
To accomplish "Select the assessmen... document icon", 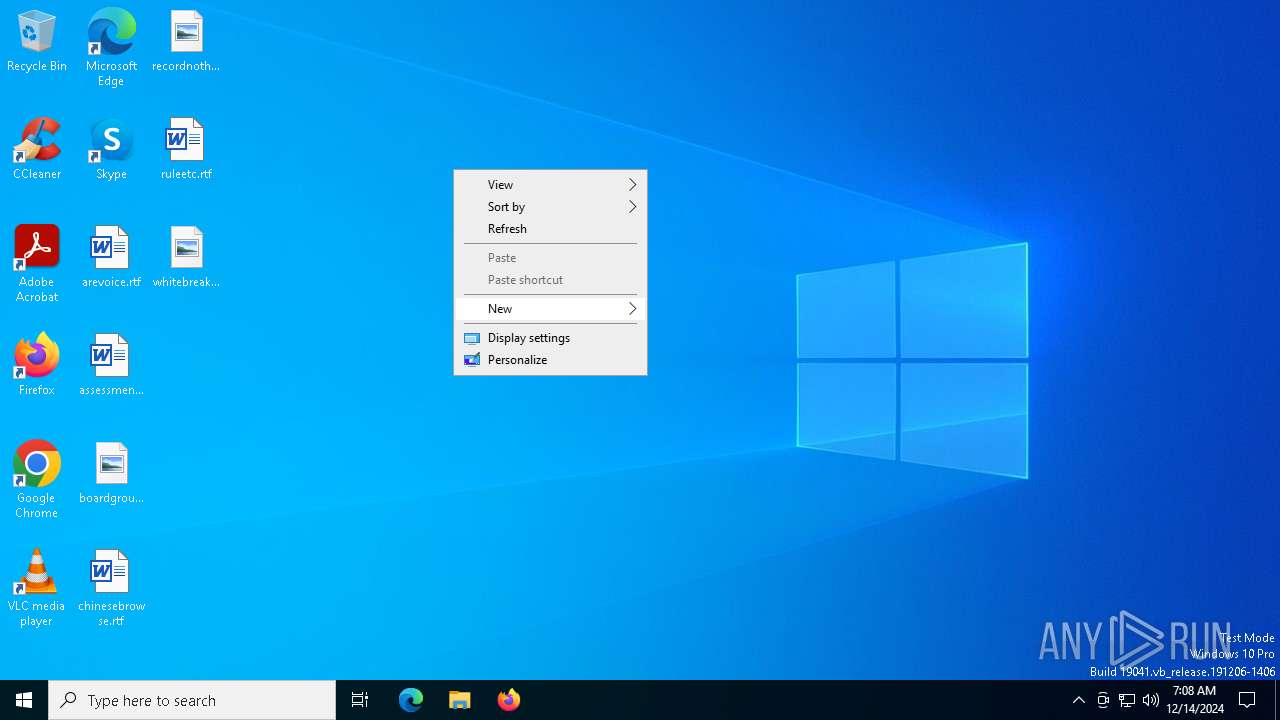I will [111, 366].
